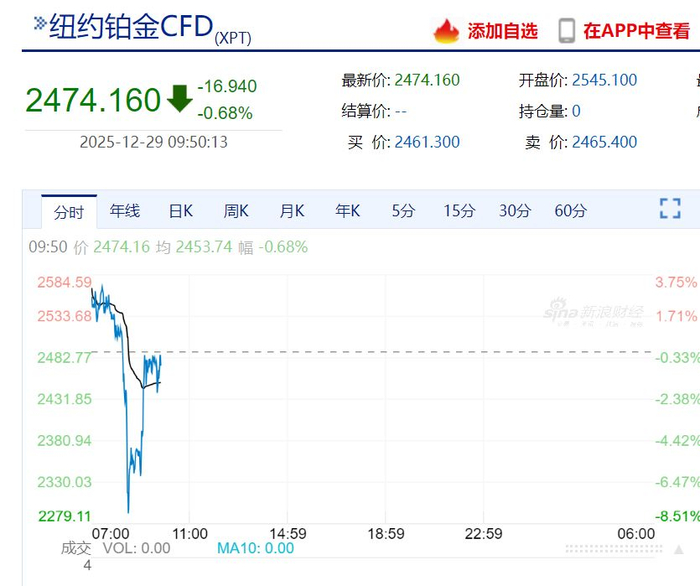Open the 日K candlestick tab

181,211
